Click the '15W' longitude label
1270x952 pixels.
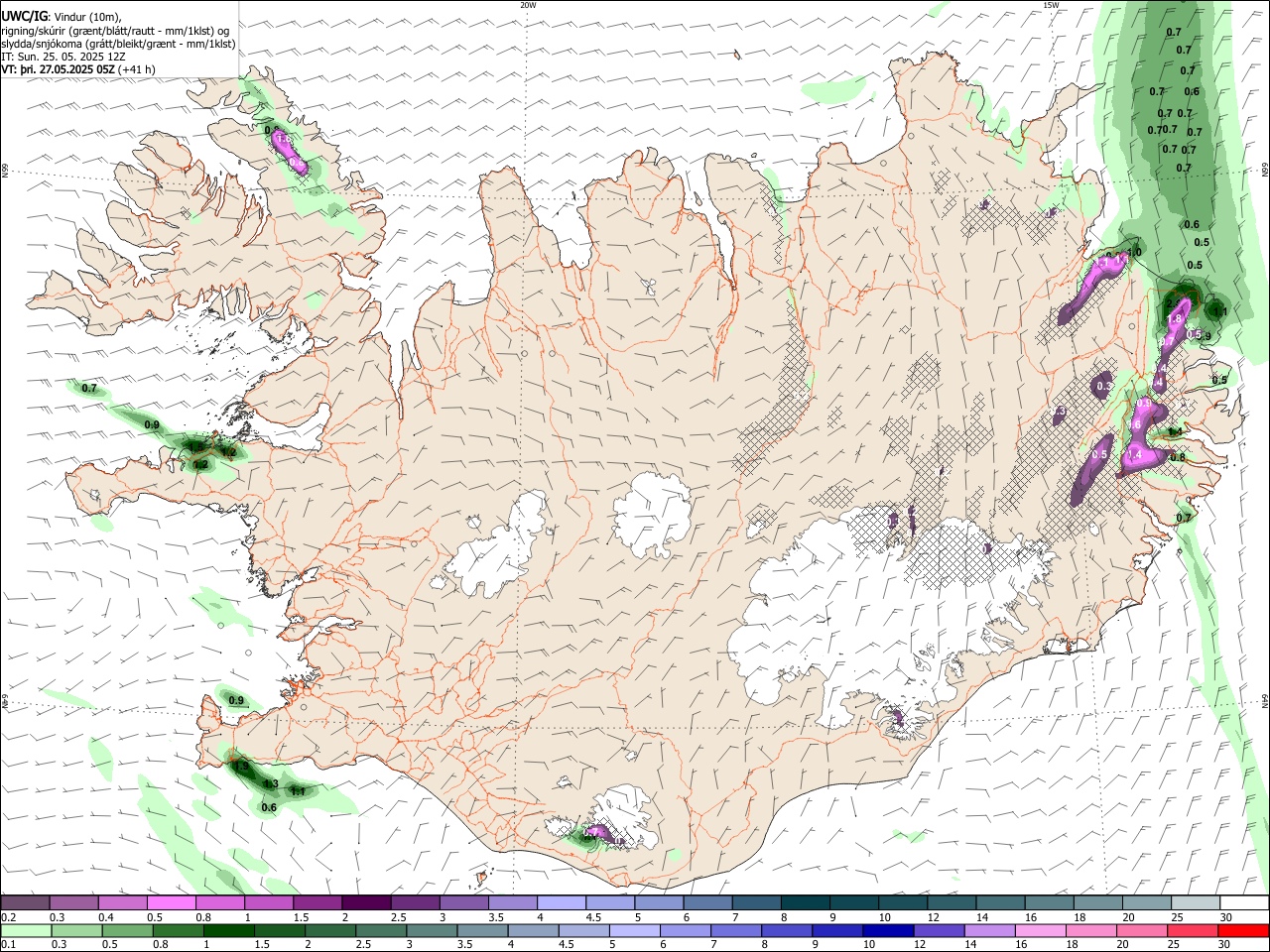(1051, 5)
